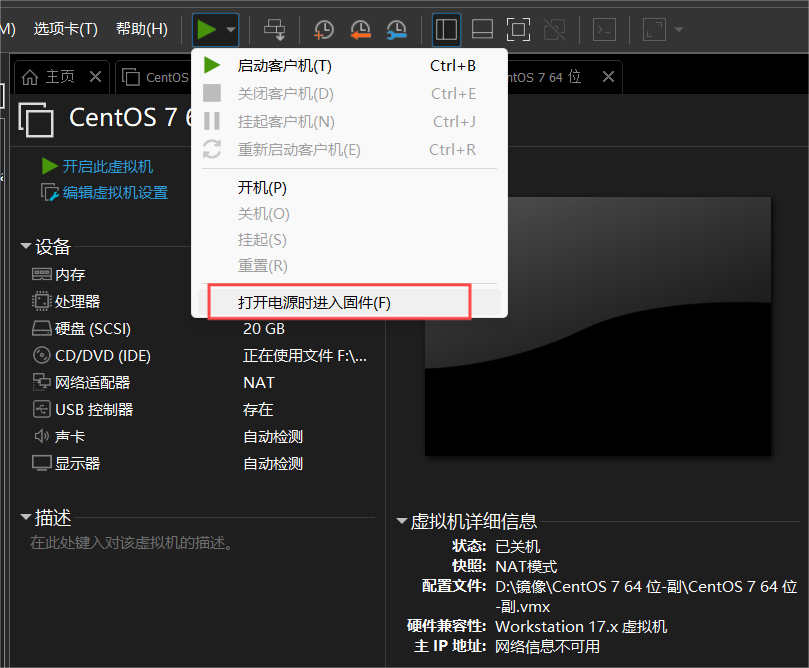
Task: Click the hard disk drive icon
Action: click(x=41, y=329)
